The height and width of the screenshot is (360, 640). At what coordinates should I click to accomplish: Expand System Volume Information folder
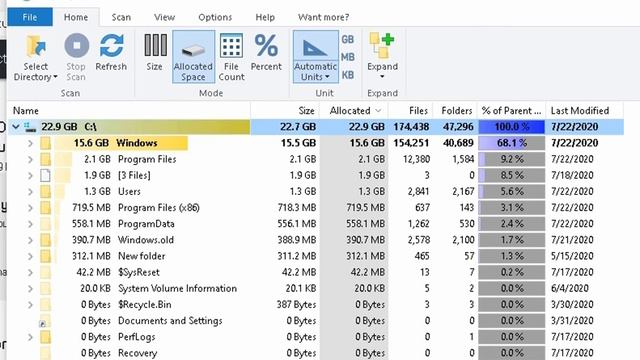click(x=30, y=289)
